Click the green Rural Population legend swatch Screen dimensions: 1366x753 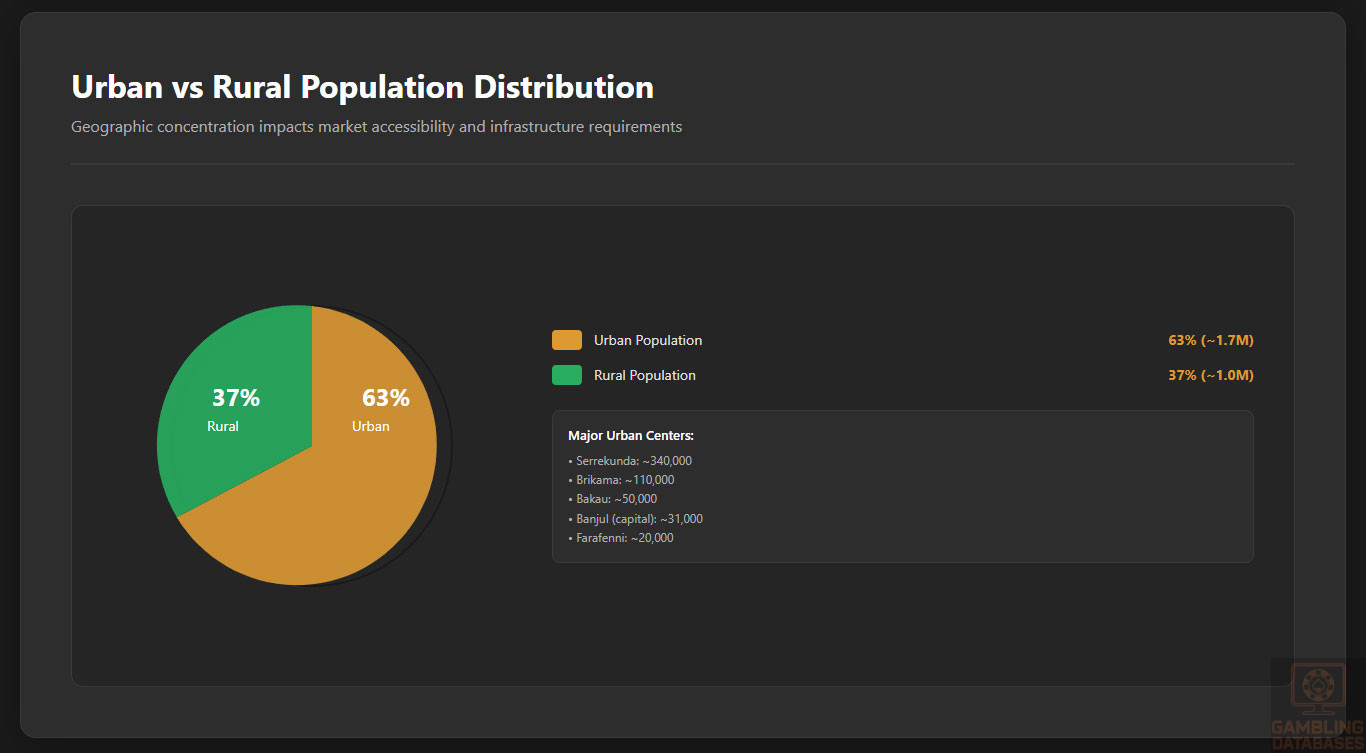click(566, 375)
